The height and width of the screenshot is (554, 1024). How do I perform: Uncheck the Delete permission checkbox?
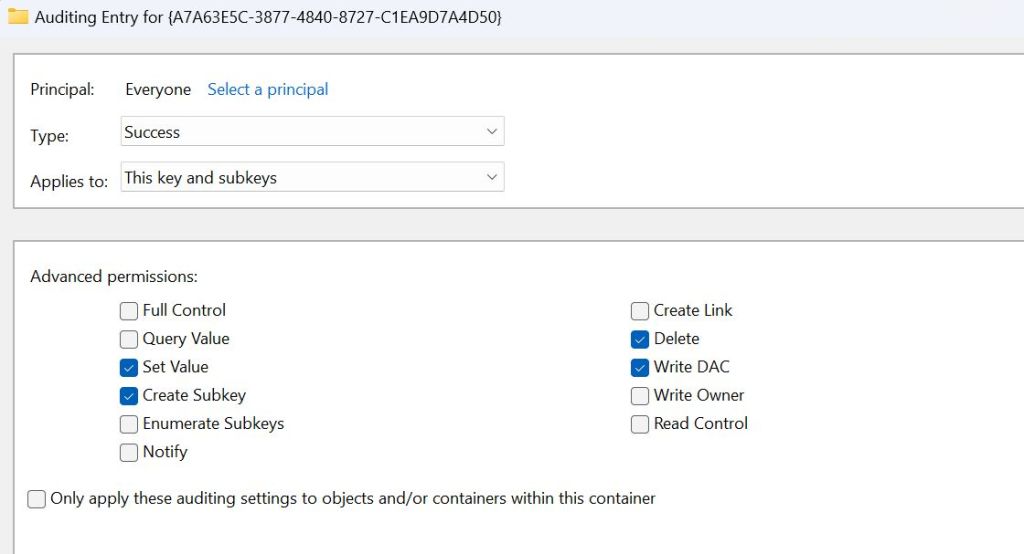[x=640, y=339]
